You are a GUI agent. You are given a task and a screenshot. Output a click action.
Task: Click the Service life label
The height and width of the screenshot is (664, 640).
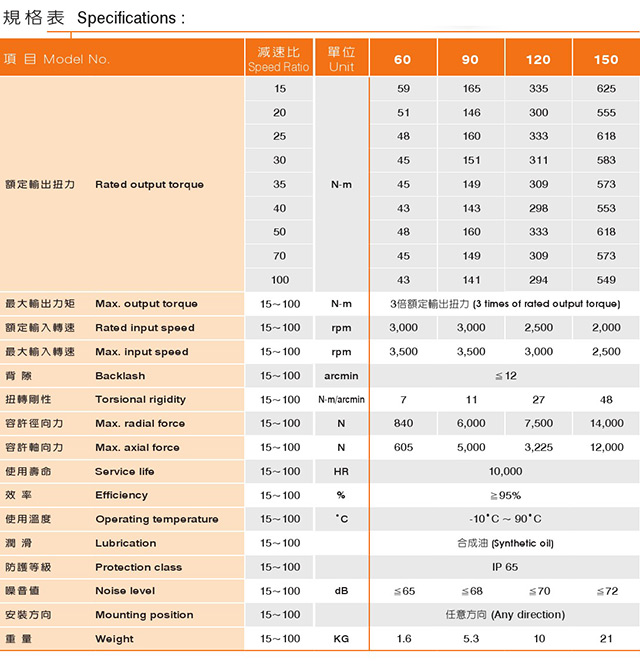(x=125, y=471)
